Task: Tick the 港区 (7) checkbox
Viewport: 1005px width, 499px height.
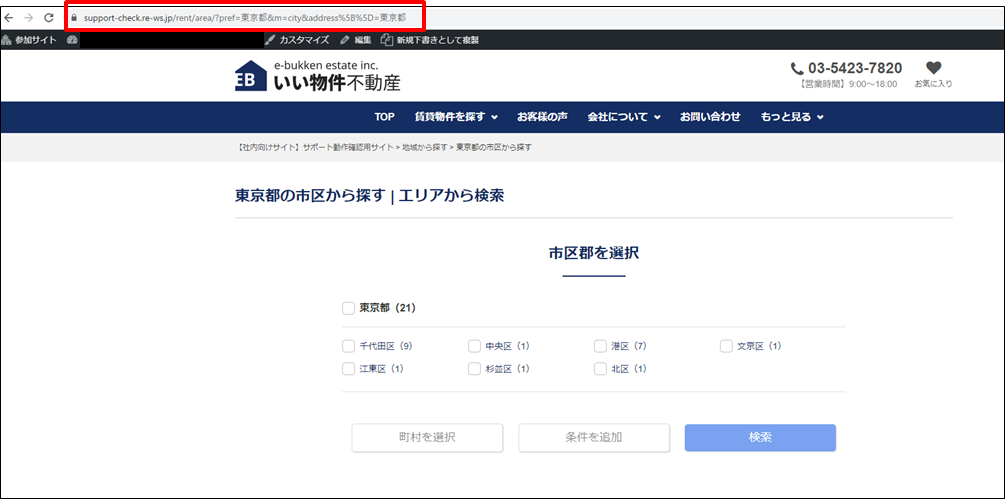Action: click(601, 346)
